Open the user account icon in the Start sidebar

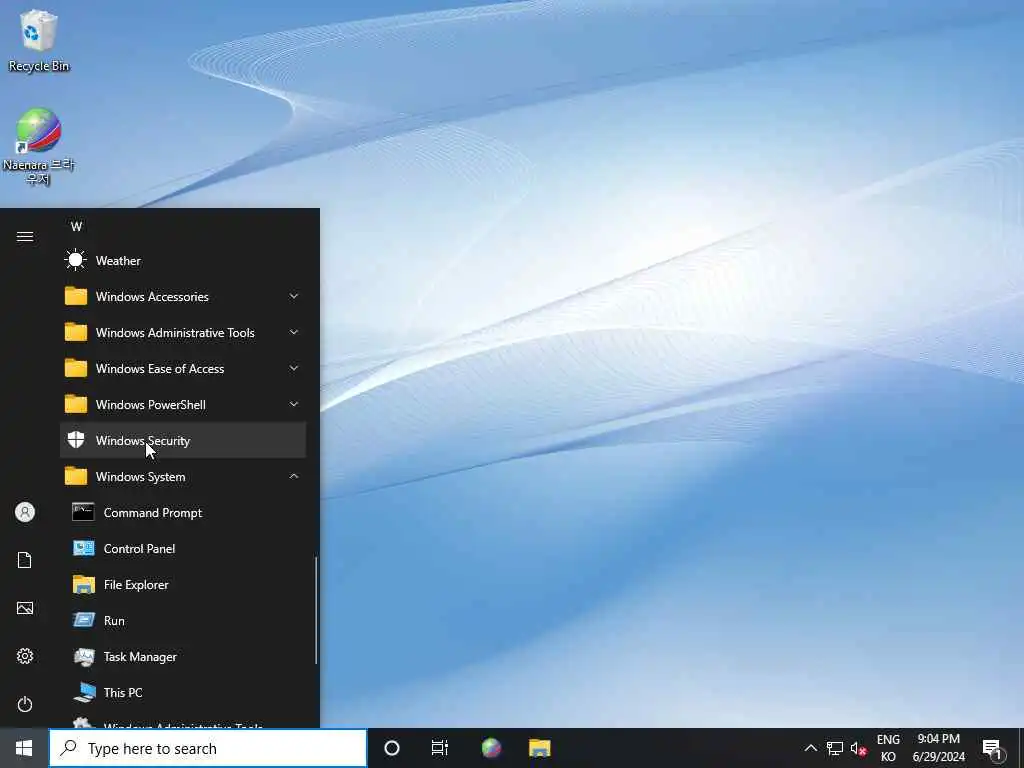pyautogui.click(x=25, y=512)
